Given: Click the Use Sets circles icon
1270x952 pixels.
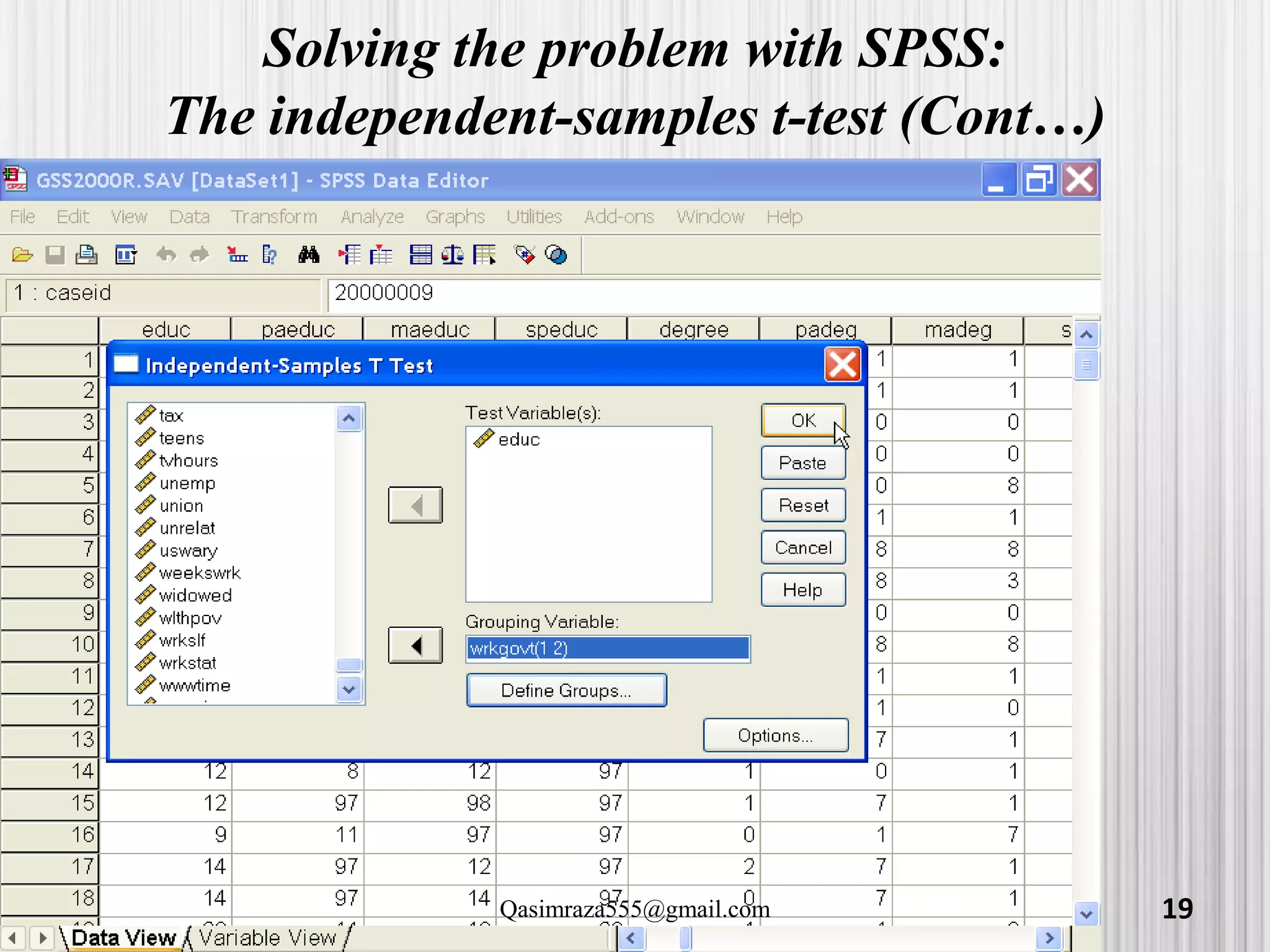Looking at the screenshot, I should [x=556, y=255].
